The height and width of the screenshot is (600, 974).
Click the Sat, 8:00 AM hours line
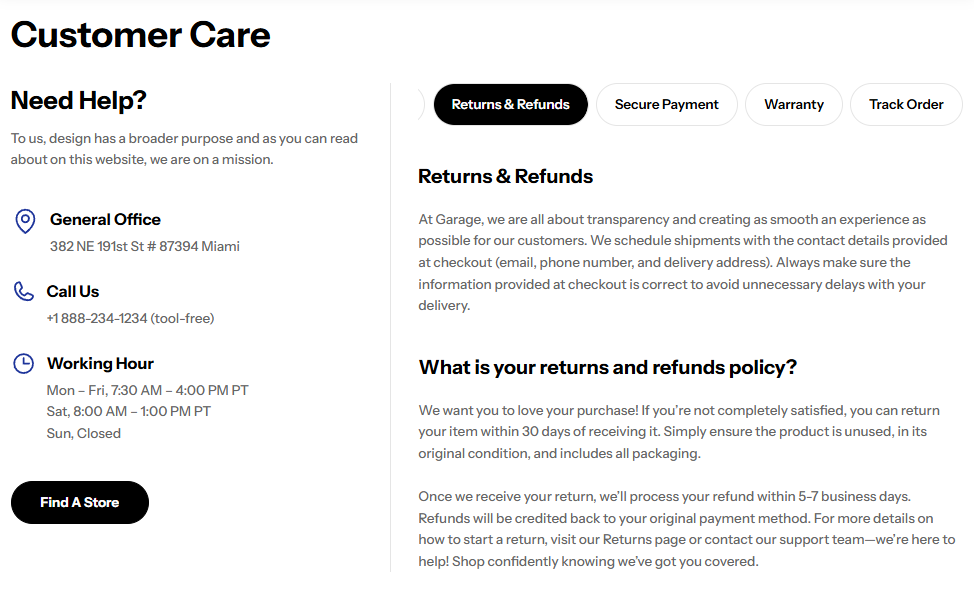pyautogui.click(x=129, y=412)
